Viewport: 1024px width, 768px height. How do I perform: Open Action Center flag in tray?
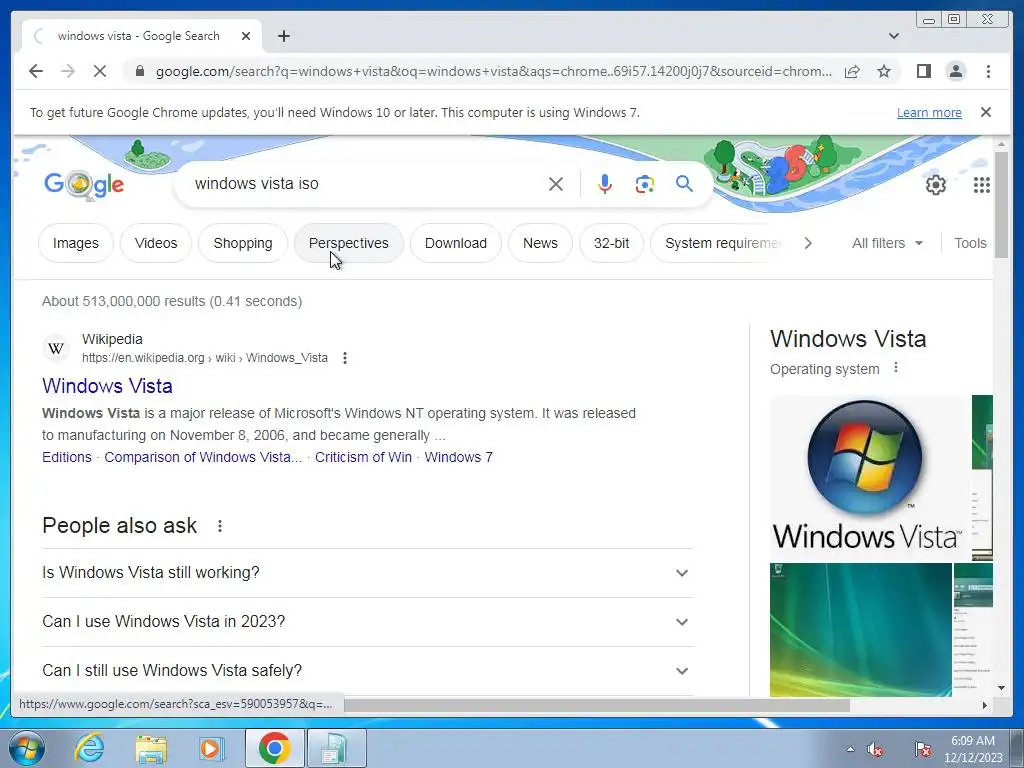pyautogui.click(x=923, y=749)
